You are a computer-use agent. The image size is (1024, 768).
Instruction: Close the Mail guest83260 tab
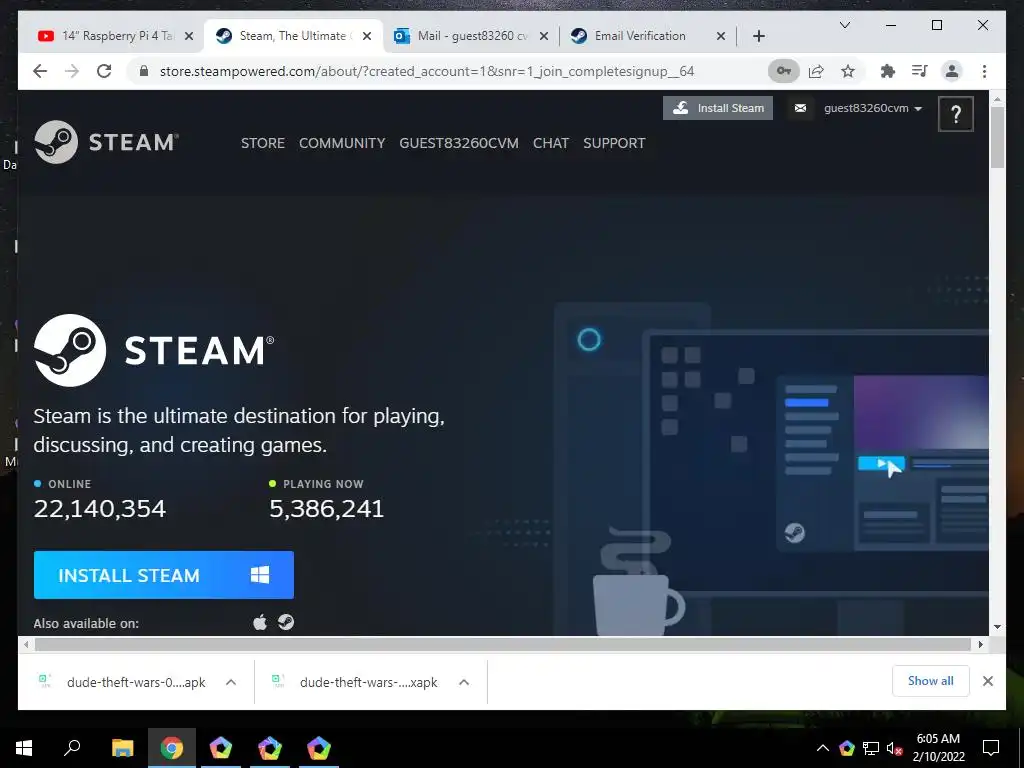click(543, 36)
